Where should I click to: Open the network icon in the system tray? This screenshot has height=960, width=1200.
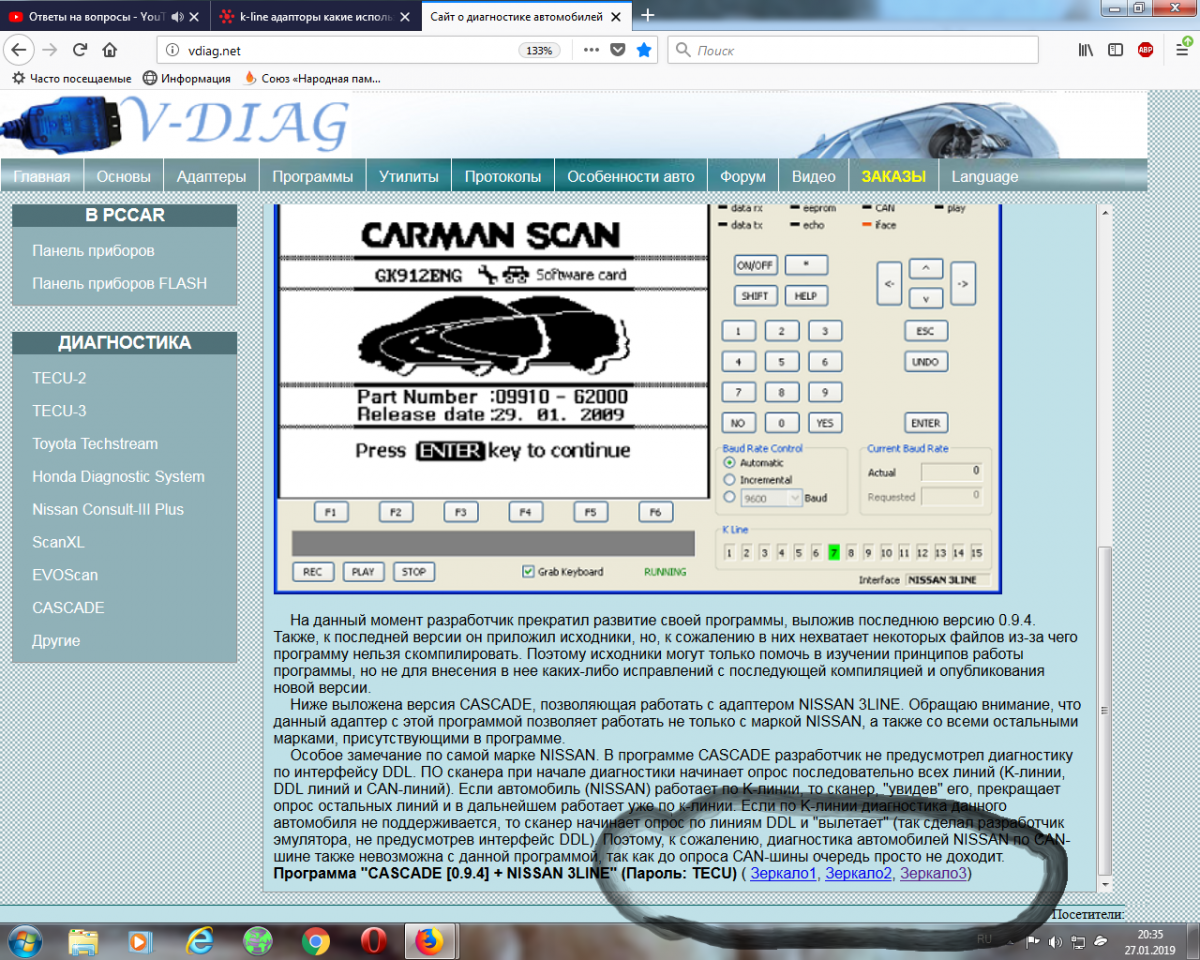point(1079,941)
